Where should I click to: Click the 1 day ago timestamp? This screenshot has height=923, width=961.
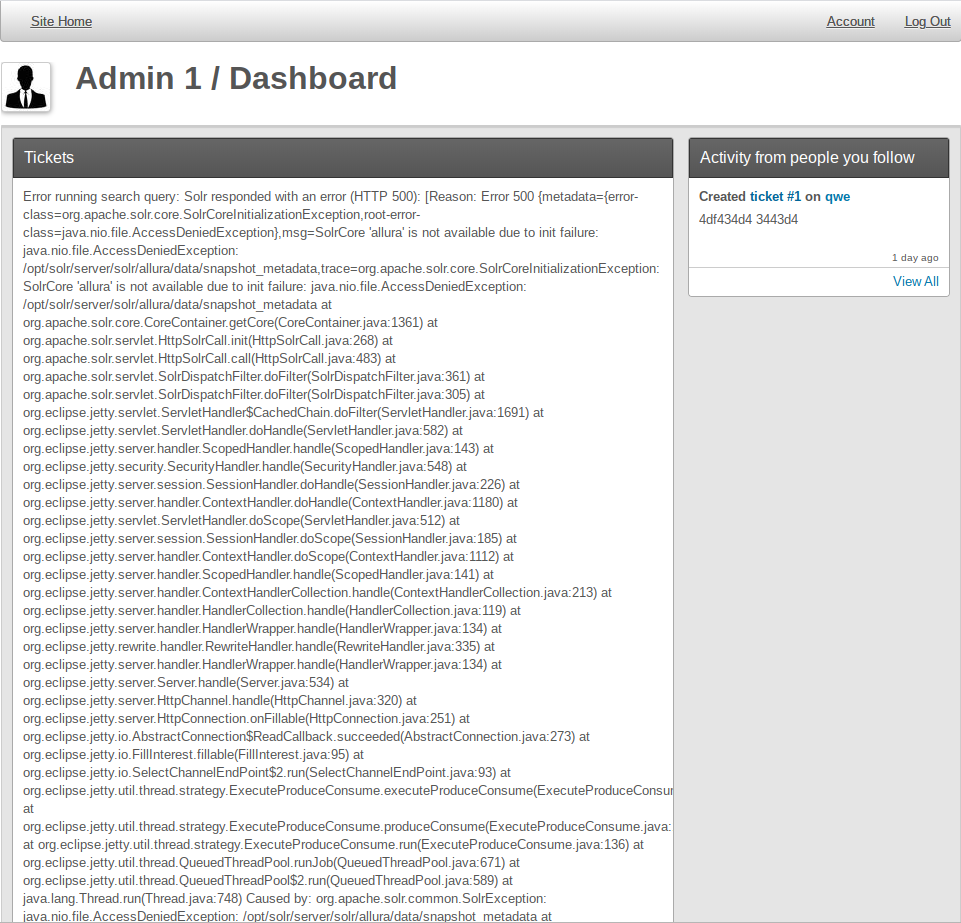(x=914, y=258)
